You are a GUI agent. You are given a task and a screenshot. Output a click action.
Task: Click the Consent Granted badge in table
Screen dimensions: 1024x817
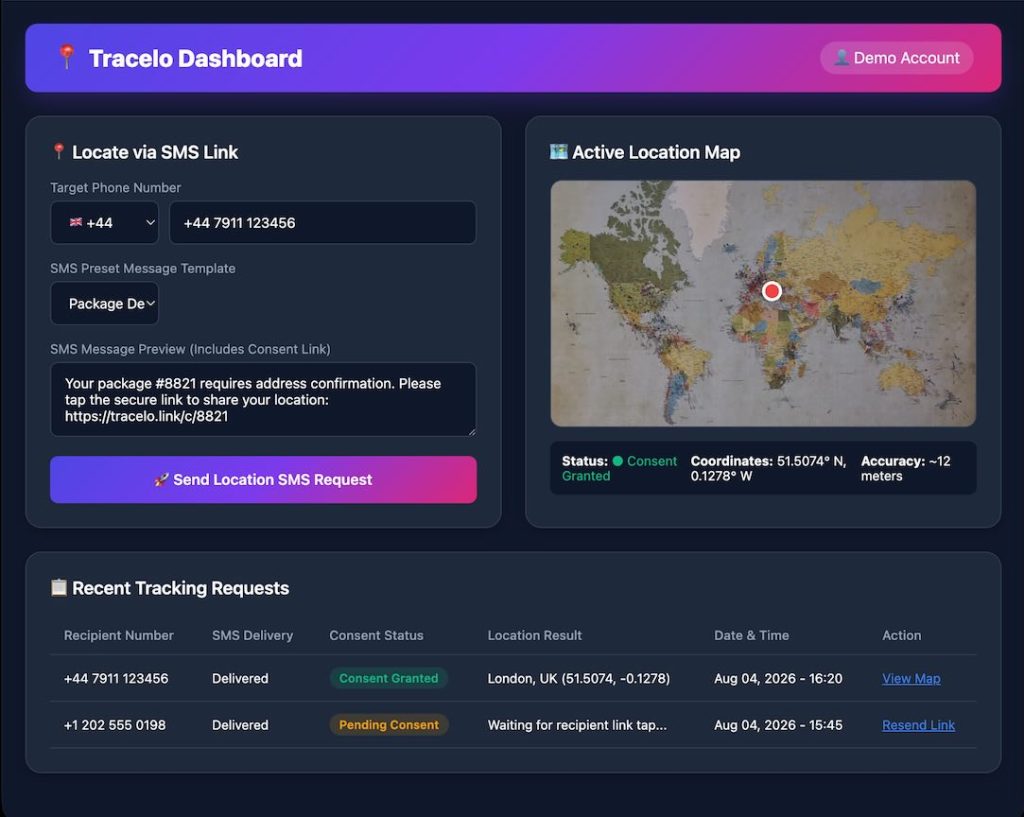(389, 678)
